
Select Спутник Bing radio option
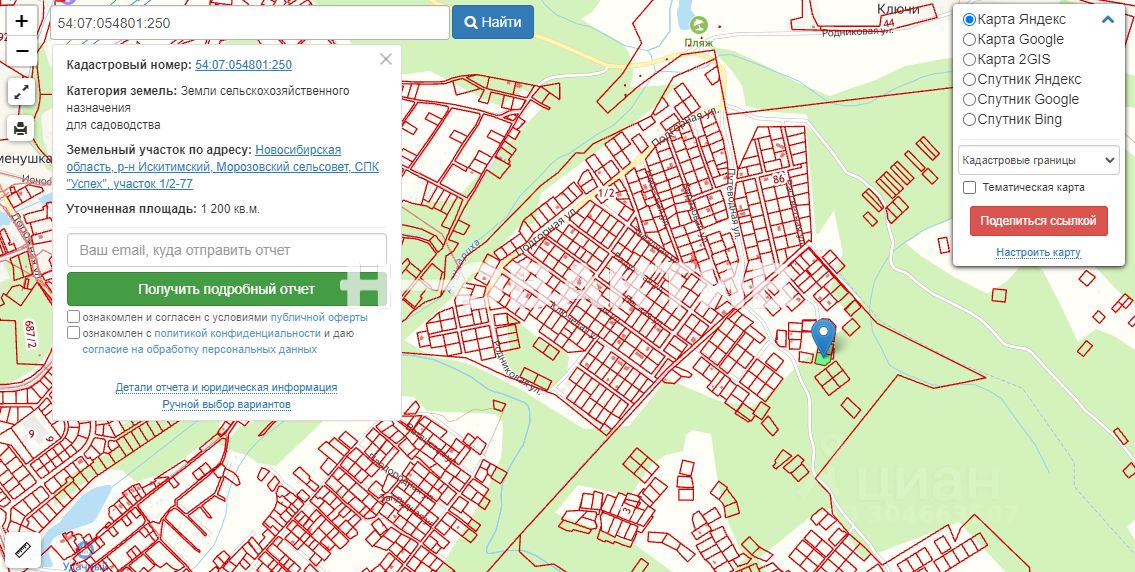pos(969,120)
